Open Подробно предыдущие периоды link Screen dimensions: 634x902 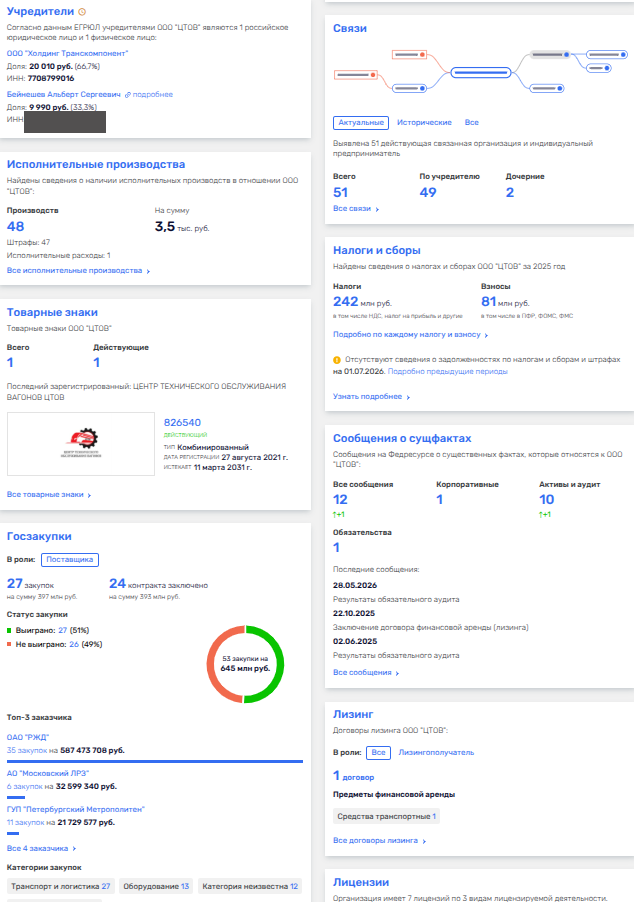(448, 371)
